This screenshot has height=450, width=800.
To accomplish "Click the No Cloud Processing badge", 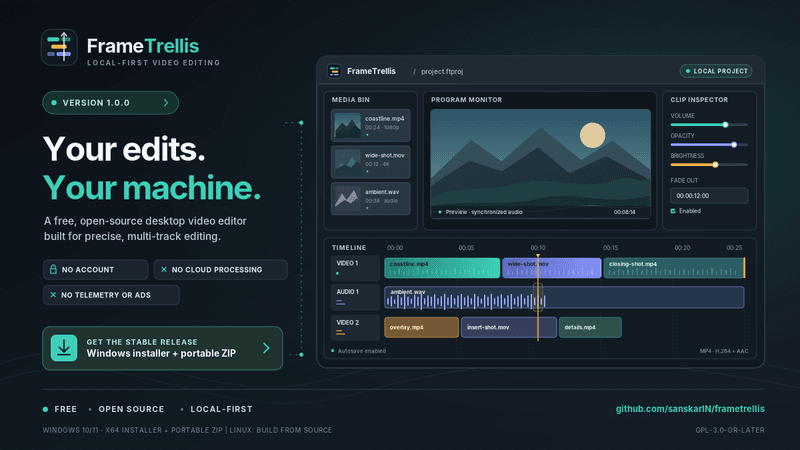I will click(x=220, y=269).
